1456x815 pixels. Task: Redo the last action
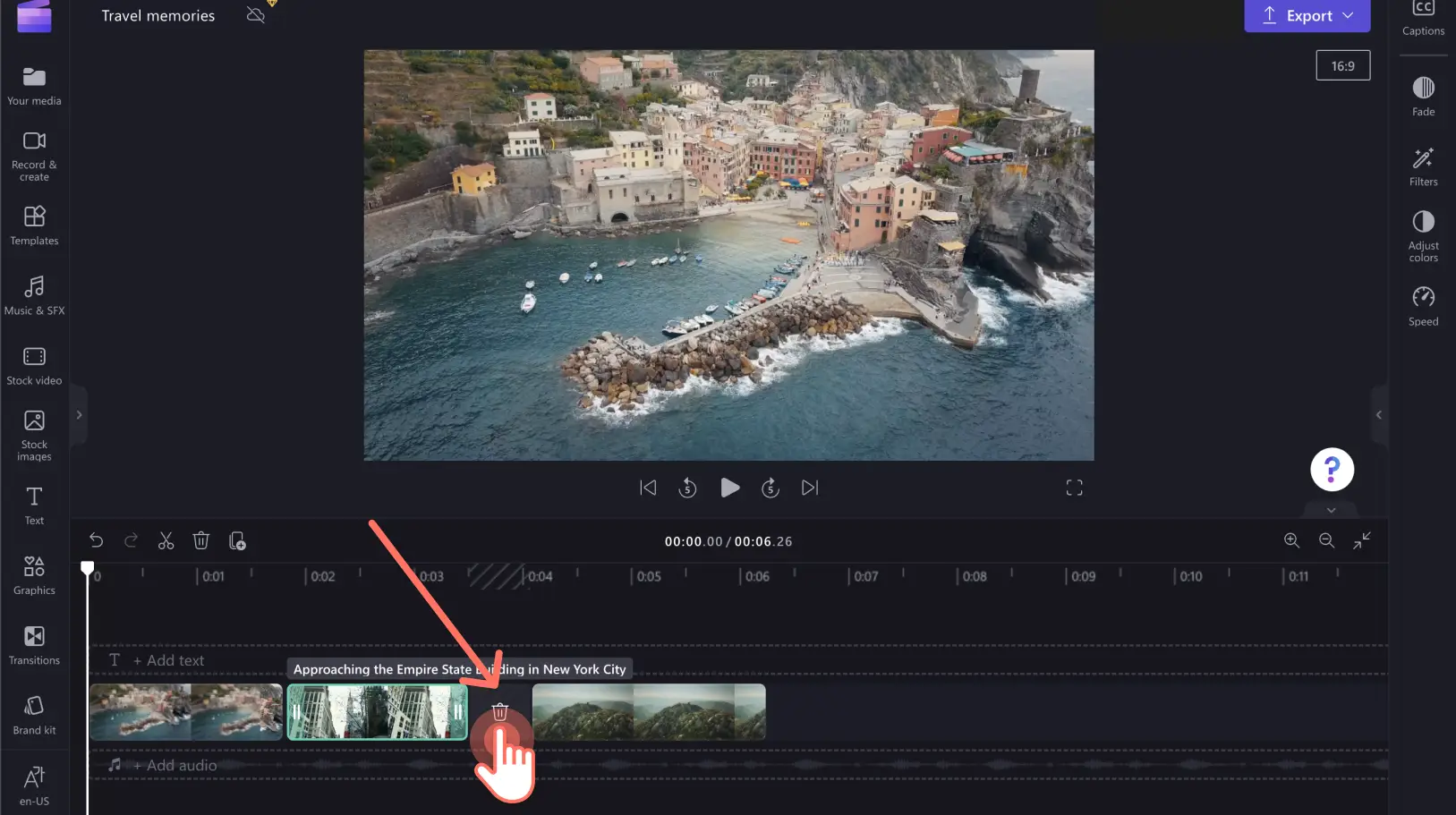point(131,540)
